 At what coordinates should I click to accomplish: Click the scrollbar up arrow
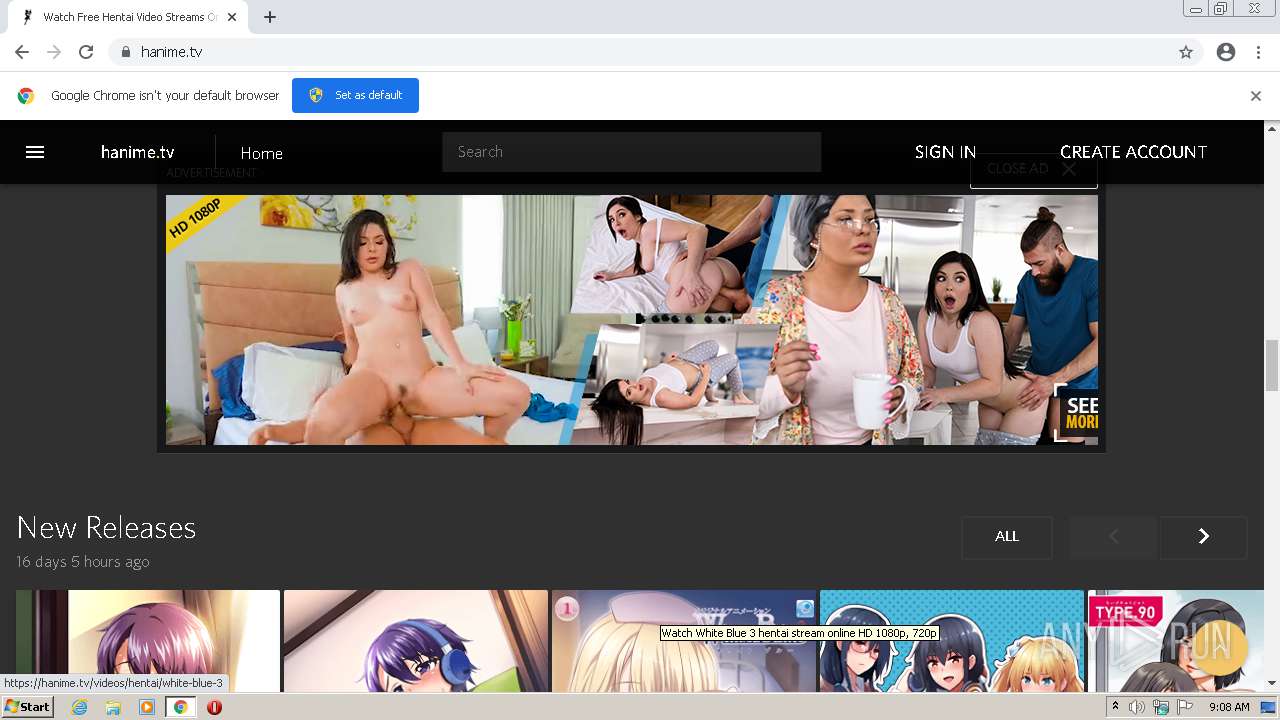pyautogui.click(x=1272, y=128)
